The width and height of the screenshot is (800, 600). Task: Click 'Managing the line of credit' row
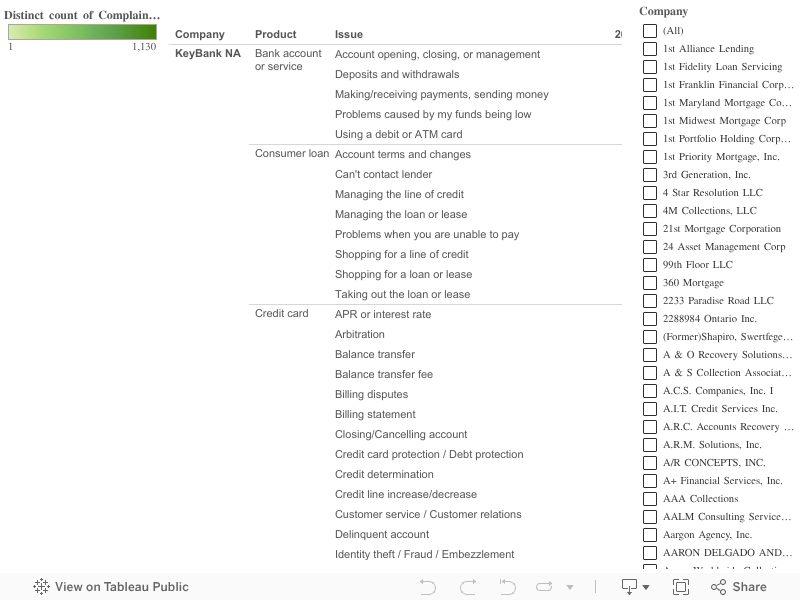pos(399,194)
